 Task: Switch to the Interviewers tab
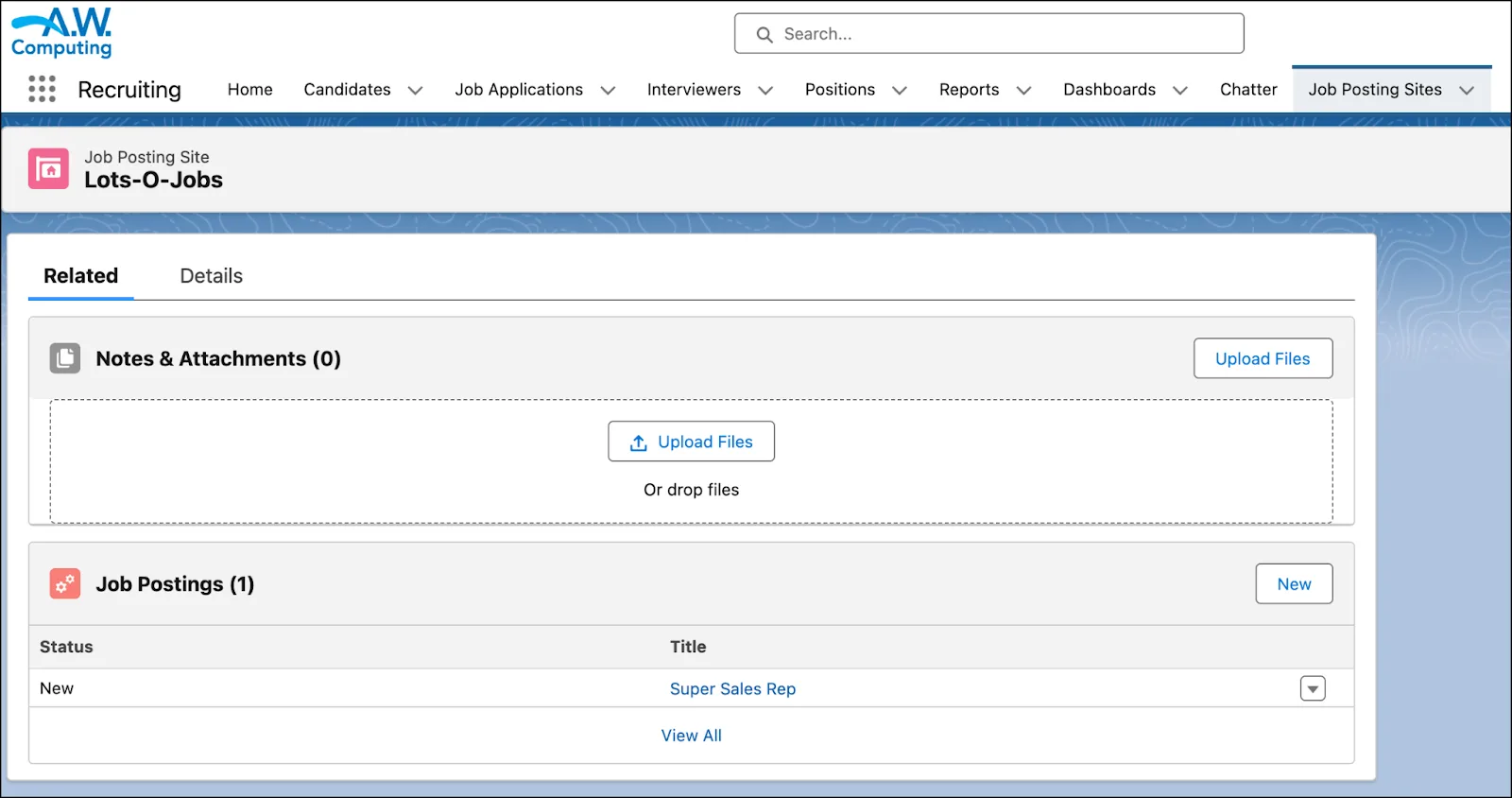click(694, 89)
